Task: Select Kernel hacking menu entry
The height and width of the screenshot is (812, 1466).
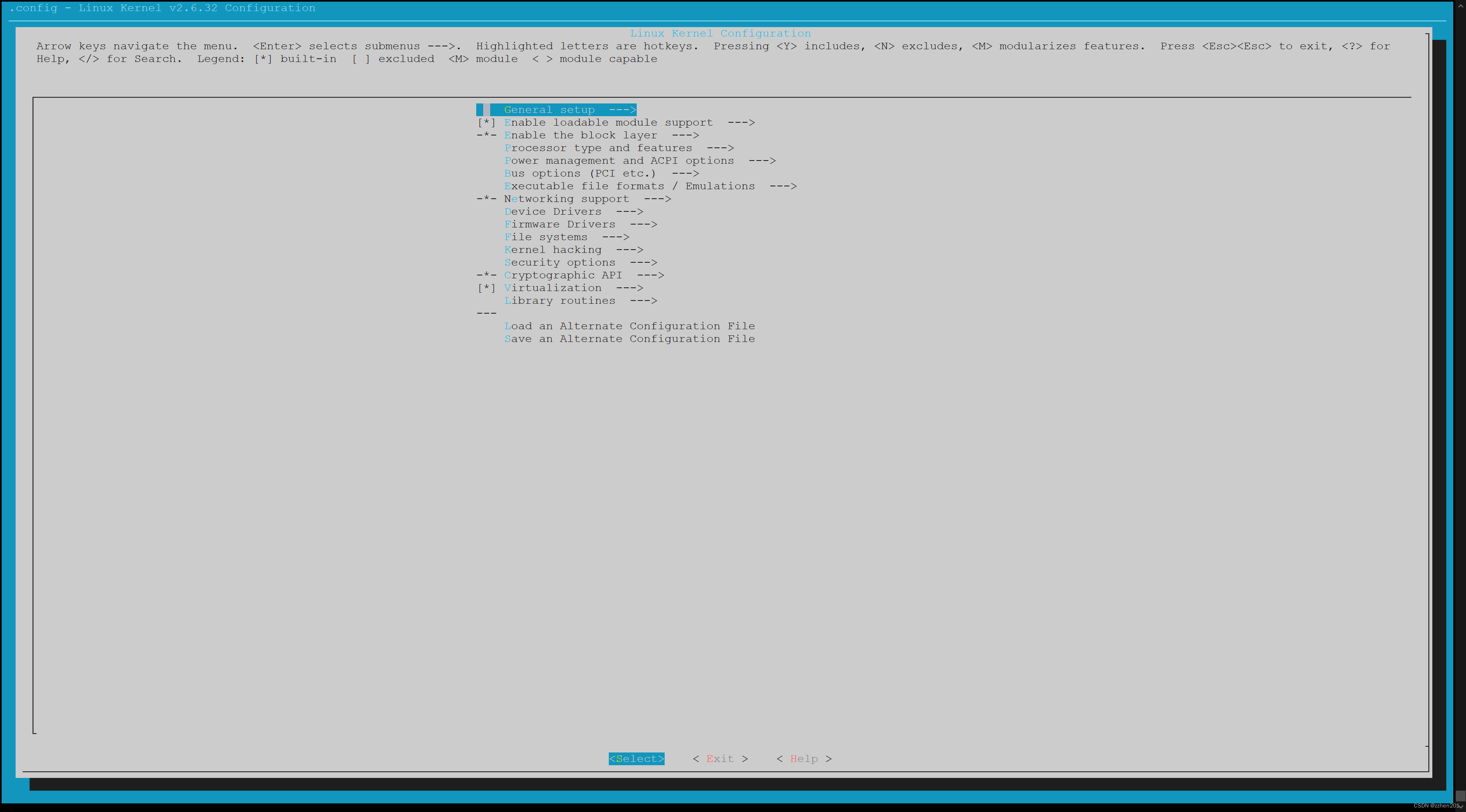Action: tap(553, 249)
